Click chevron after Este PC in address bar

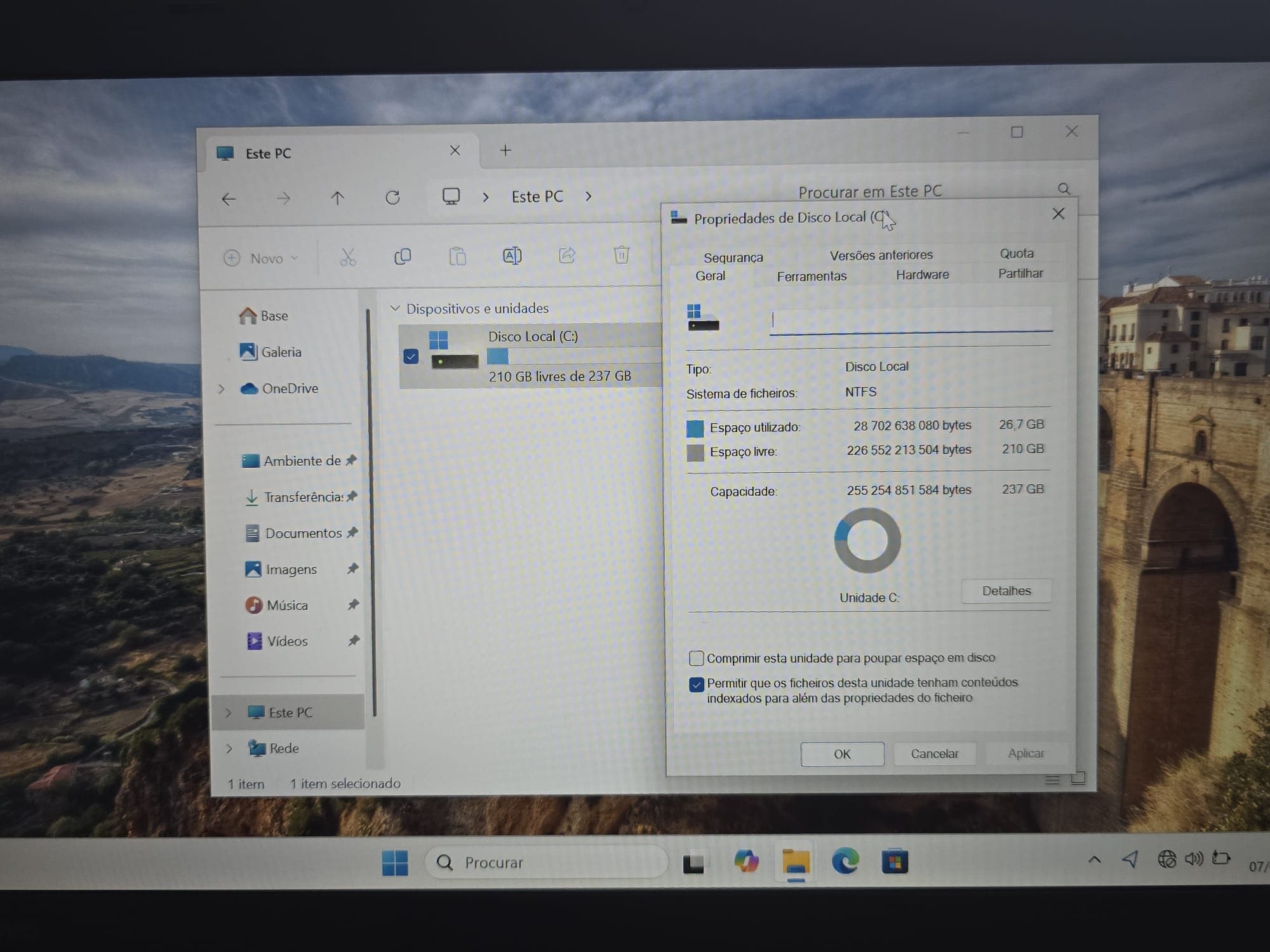coord(588,196)
